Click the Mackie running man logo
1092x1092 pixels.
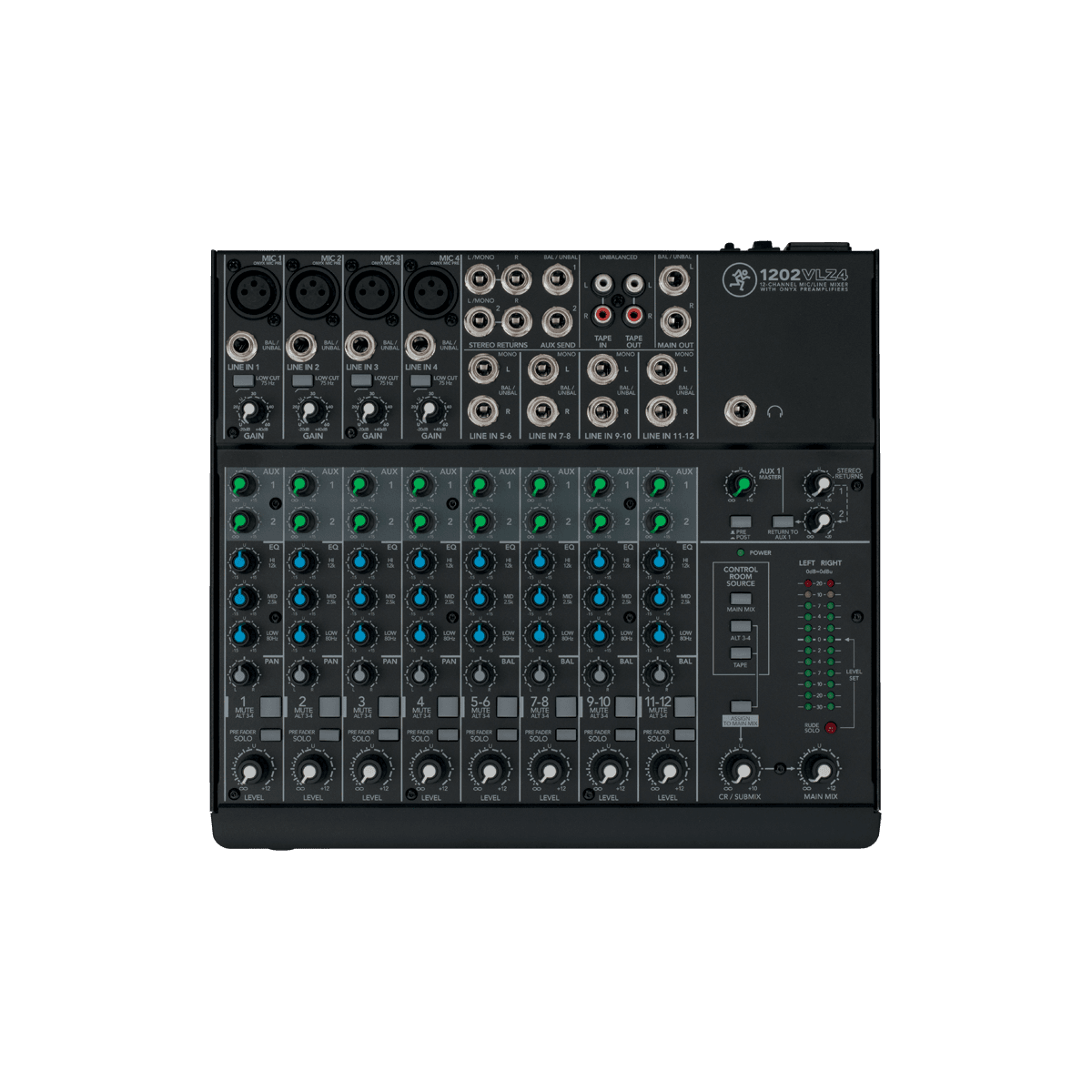tap(740, 280)
